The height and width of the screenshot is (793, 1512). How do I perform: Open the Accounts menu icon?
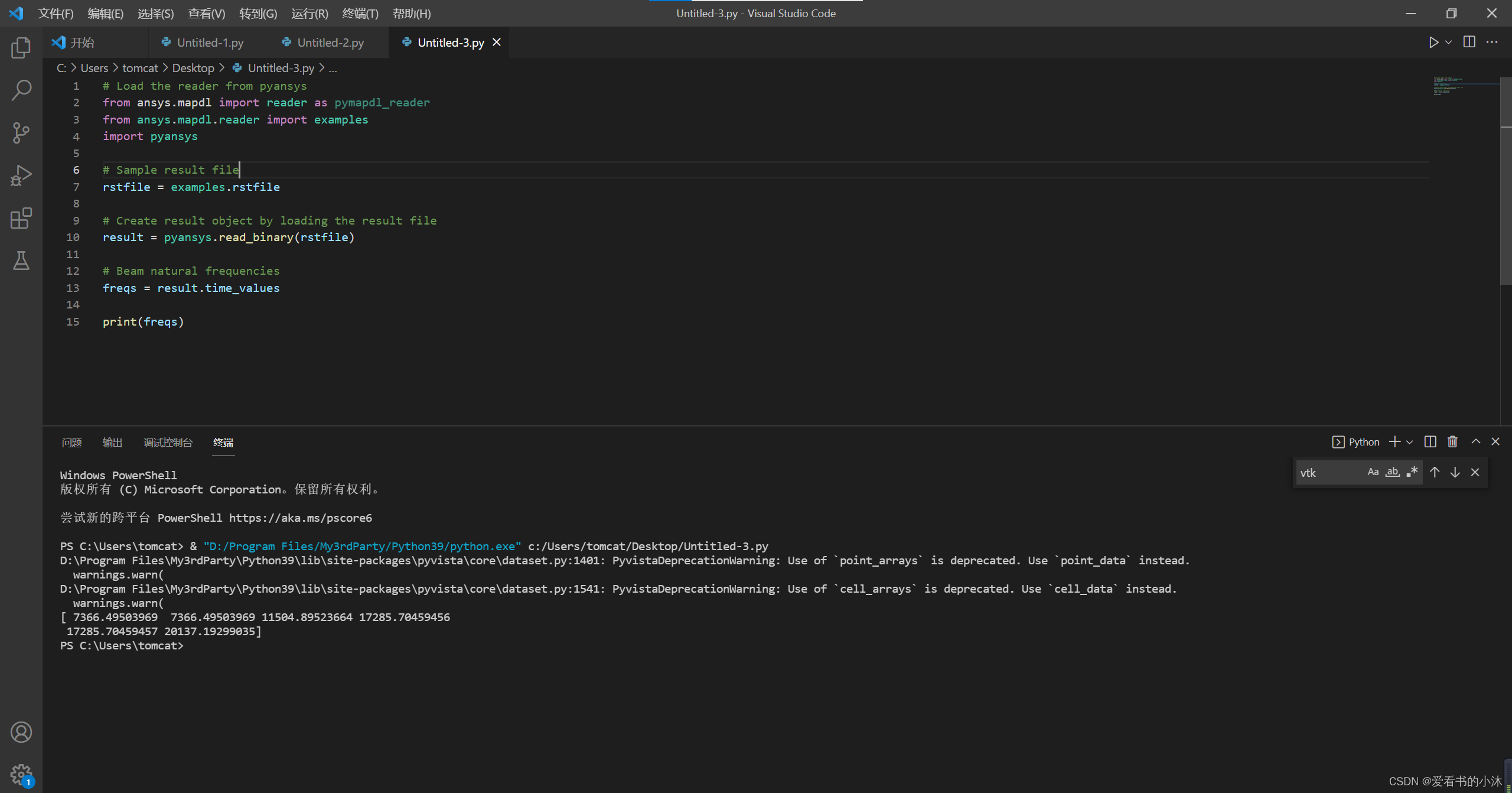point(21,732)
